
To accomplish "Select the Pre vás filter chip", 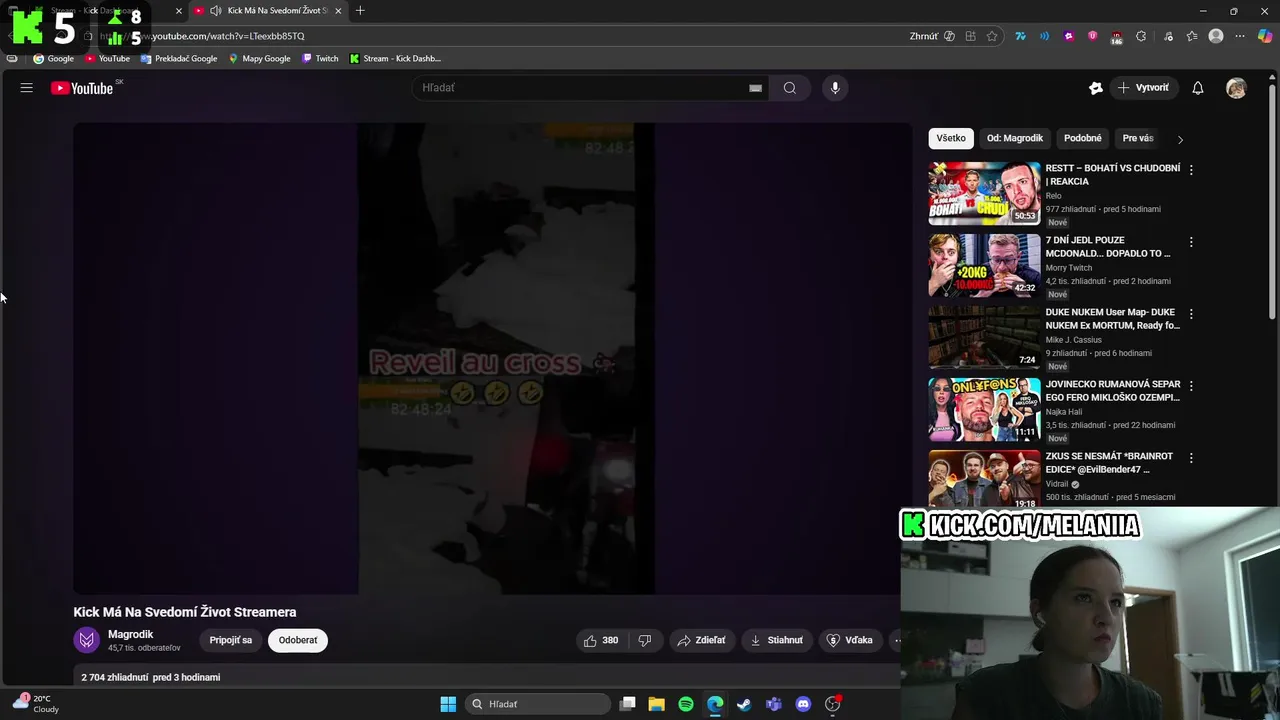I will (1138, 138).
